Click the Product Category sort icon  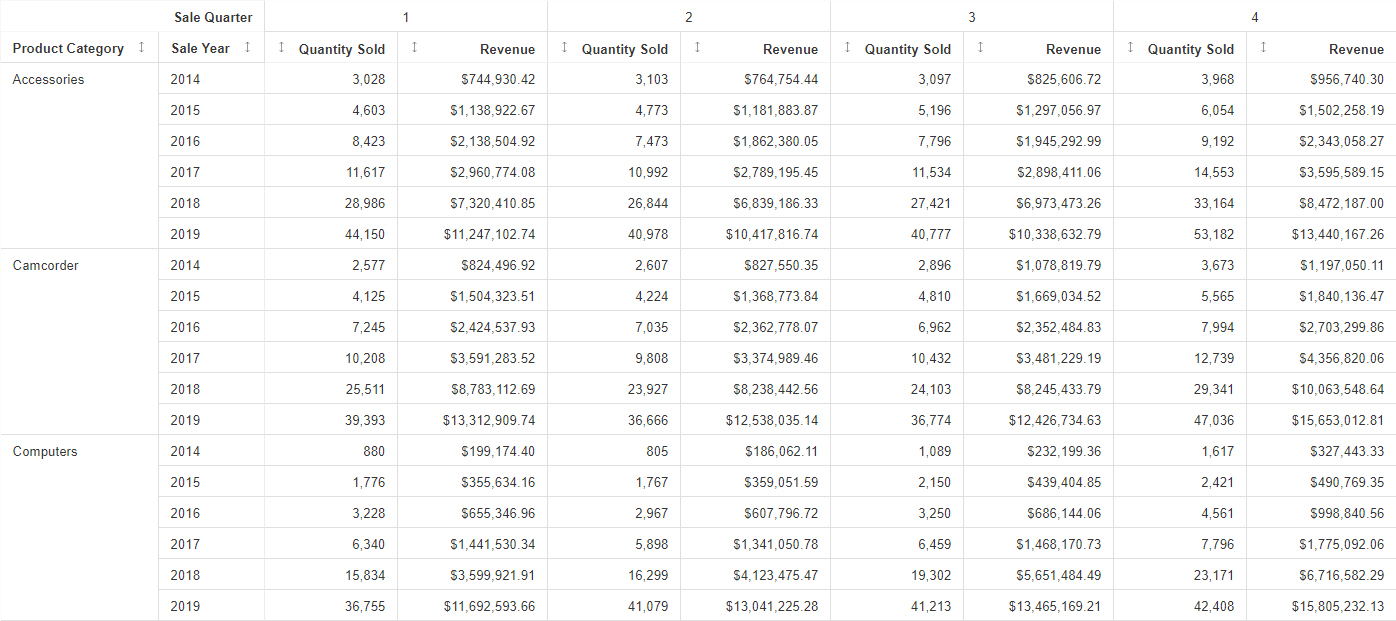141,47
